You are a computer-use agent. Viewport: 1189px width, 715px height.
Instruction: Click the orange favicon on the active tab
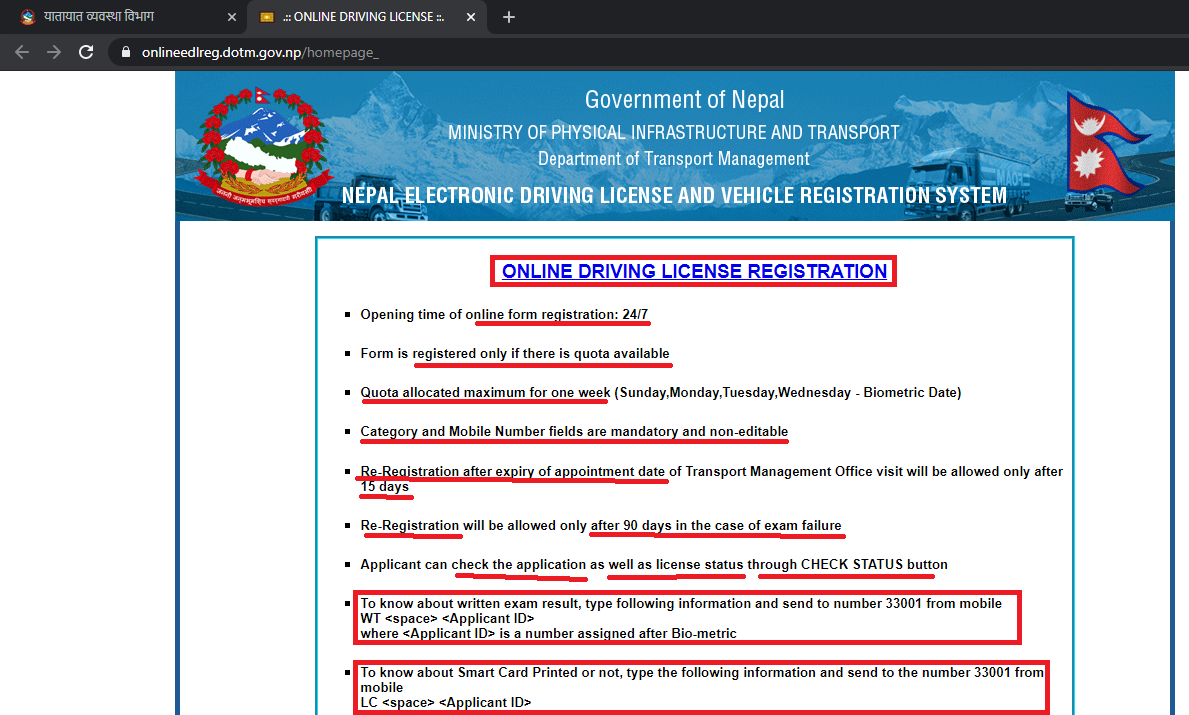click(x=265, y=17)
